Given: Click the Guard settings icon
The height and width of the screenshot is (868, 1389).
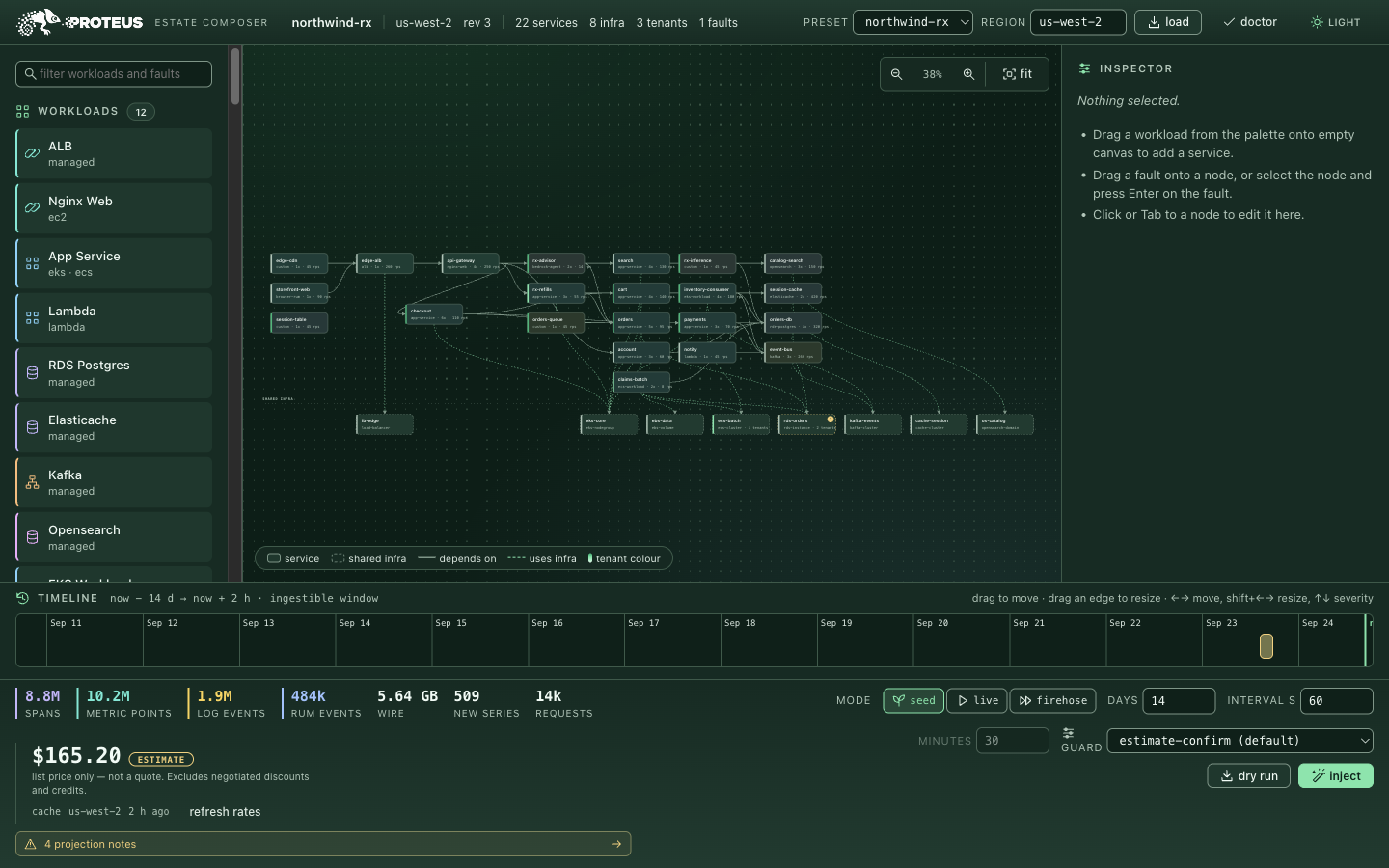Looking at the screenshot, I should coord(1068,733).
